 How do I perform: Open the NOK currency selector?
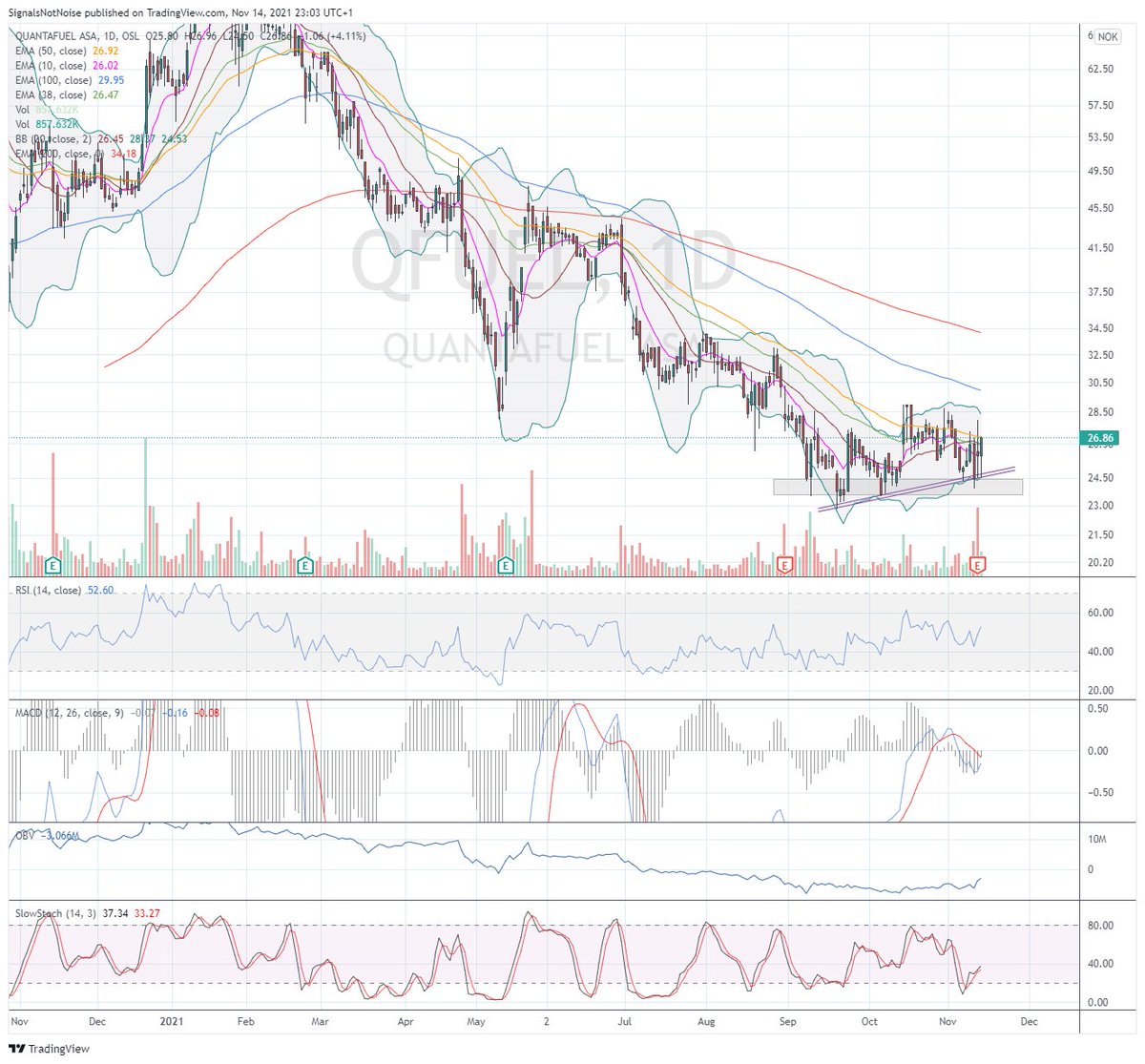[1107, 36]
